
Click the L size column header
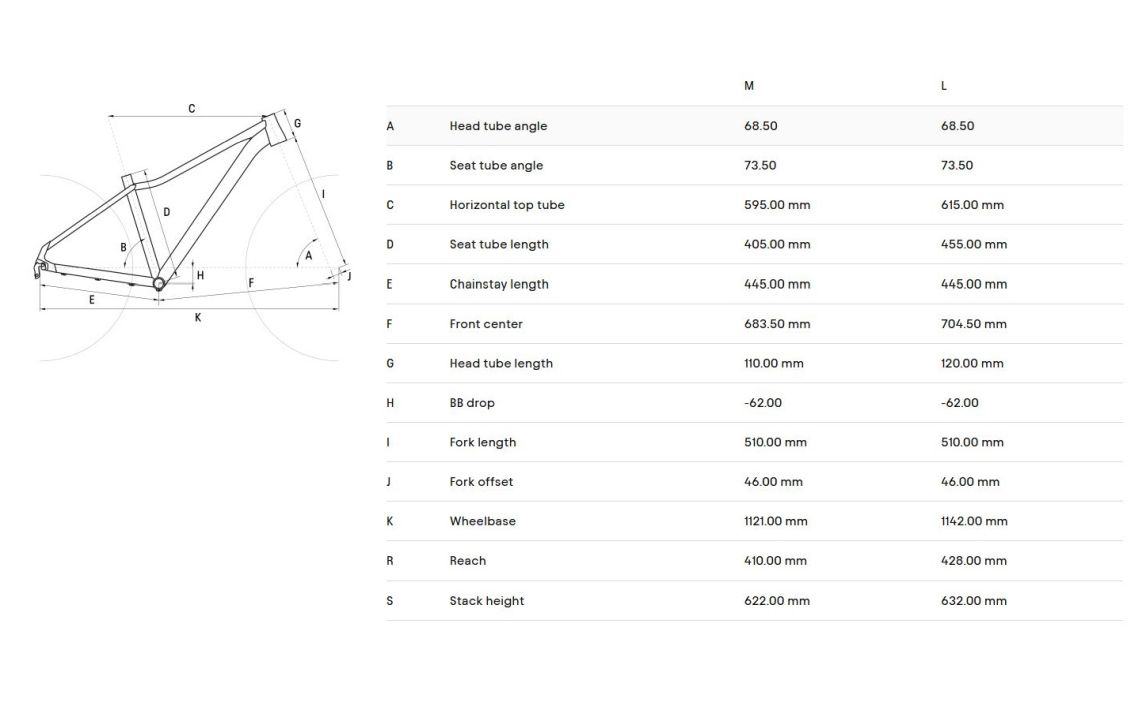tap(944, 86)
